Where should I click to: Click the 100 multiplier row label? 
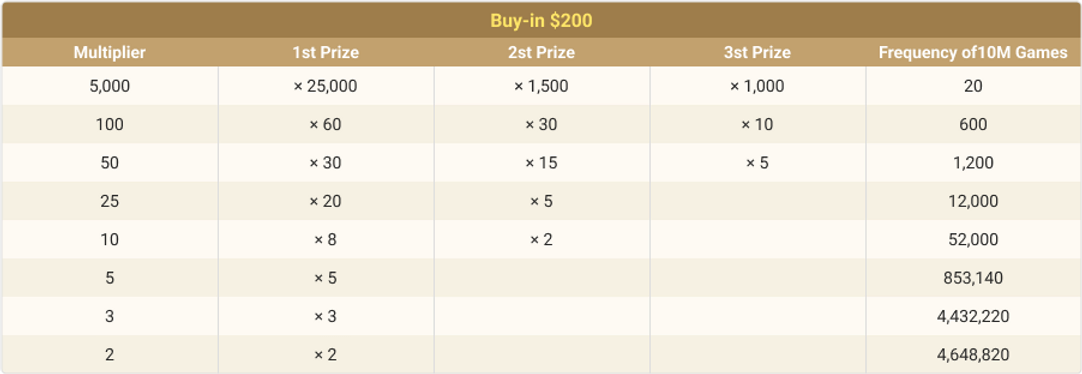coord(110,125)
